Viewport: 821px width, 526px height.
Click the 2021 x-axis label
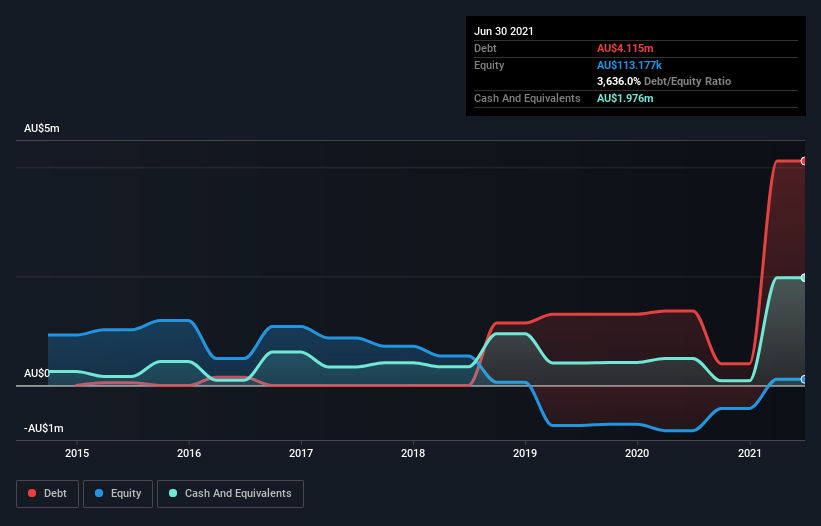[750, 453]
